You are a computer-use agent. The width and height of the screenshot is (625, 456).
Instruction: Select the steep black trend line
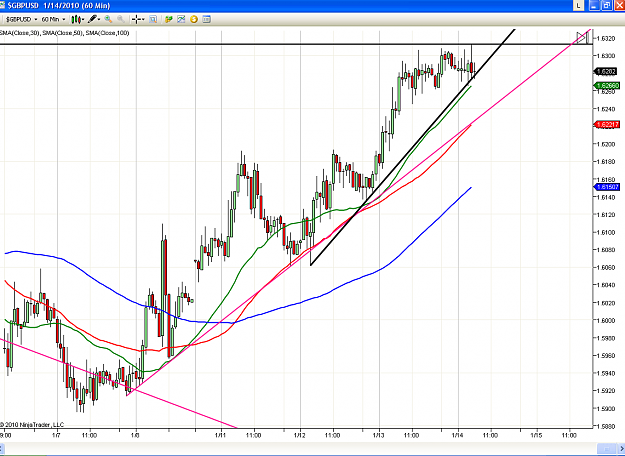[413, 147]
